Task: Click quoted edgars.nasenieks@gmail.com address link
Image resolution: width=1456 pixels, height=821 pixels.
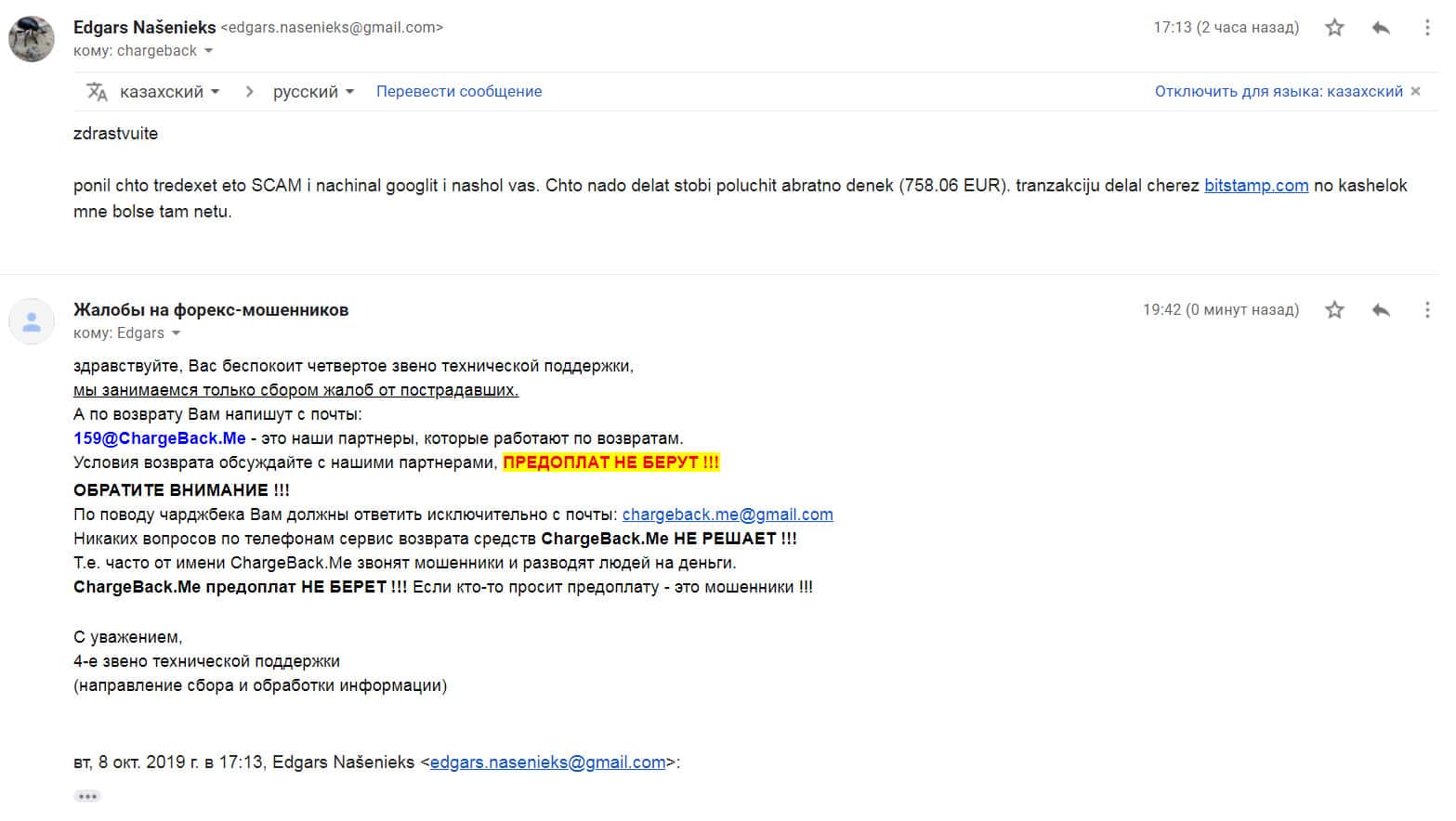Action: point(547,762)
